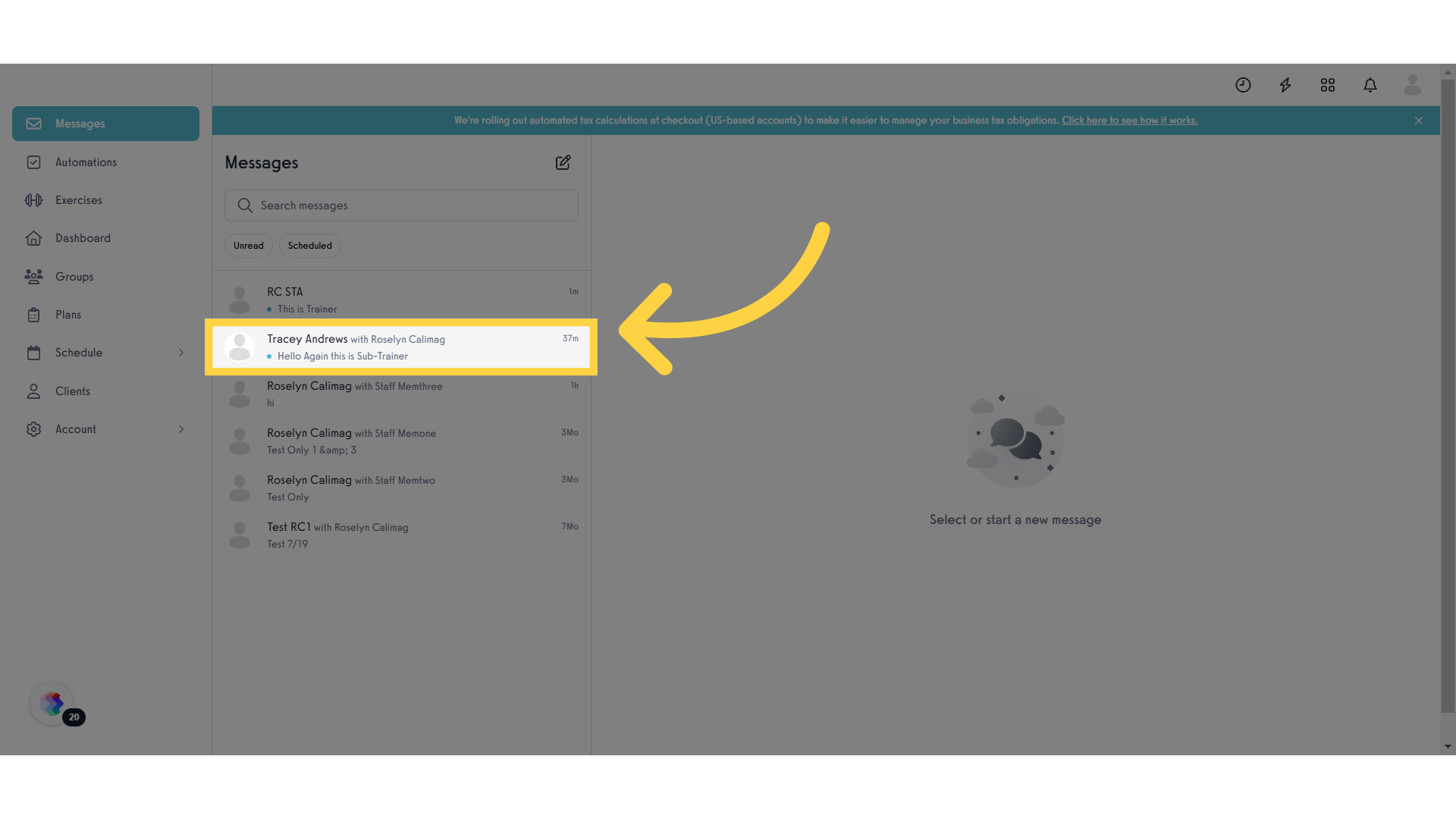
Task: Select the Scheduled messages tab
Action: click(309, 245)
